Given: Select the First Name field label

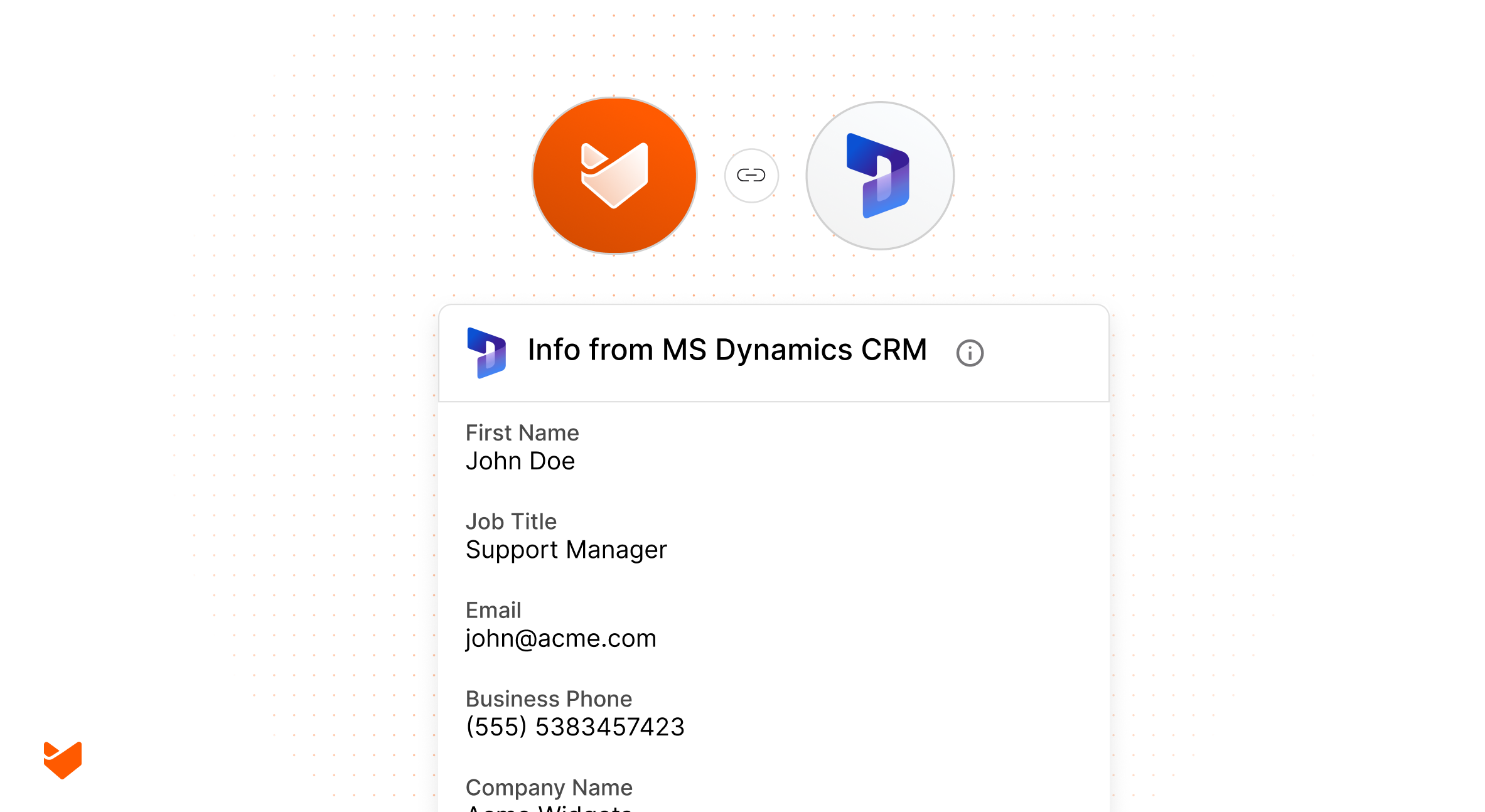Looking at the screenshot, I should pos(522,433).
